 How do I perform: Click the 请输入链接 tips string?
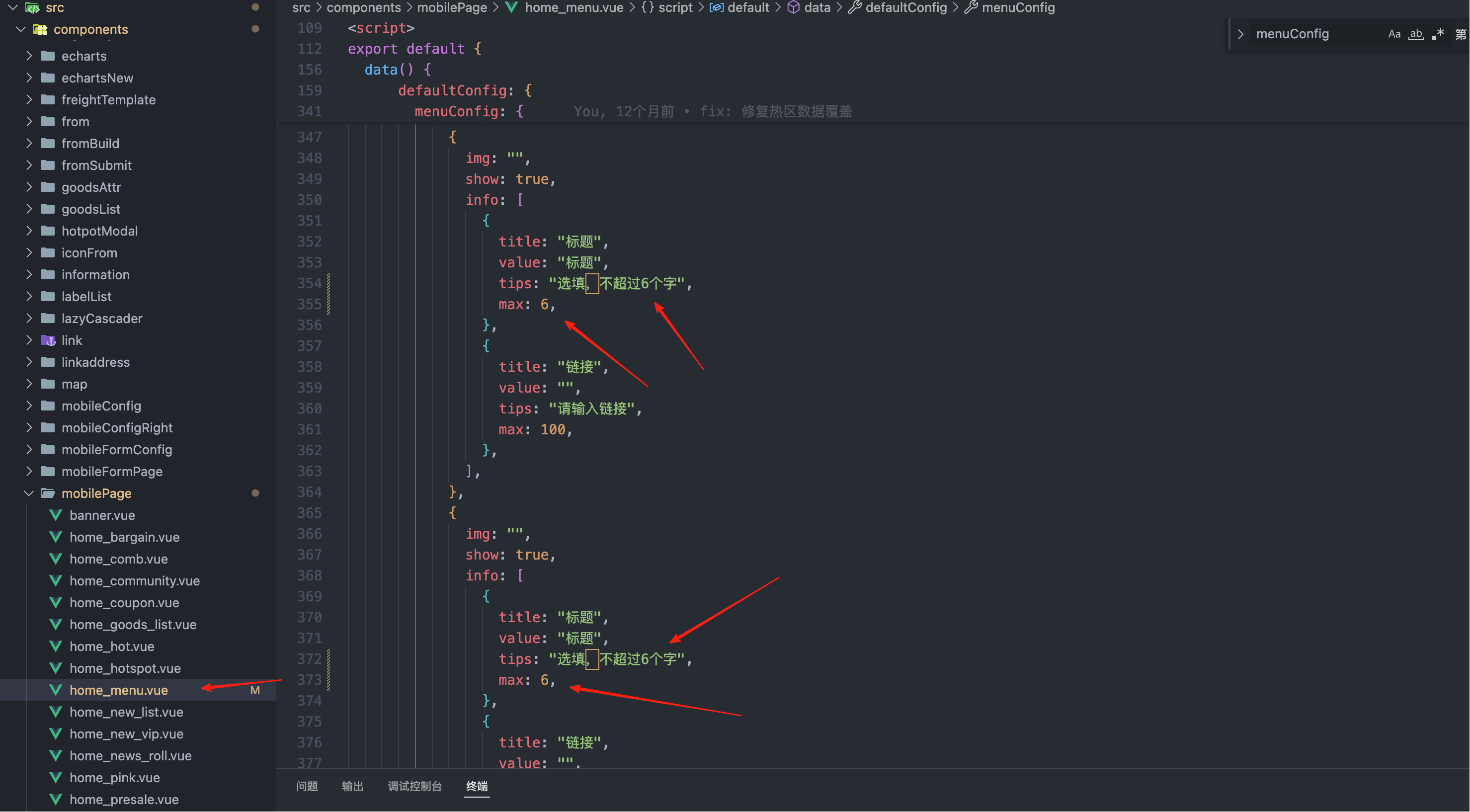click(592, 408)
